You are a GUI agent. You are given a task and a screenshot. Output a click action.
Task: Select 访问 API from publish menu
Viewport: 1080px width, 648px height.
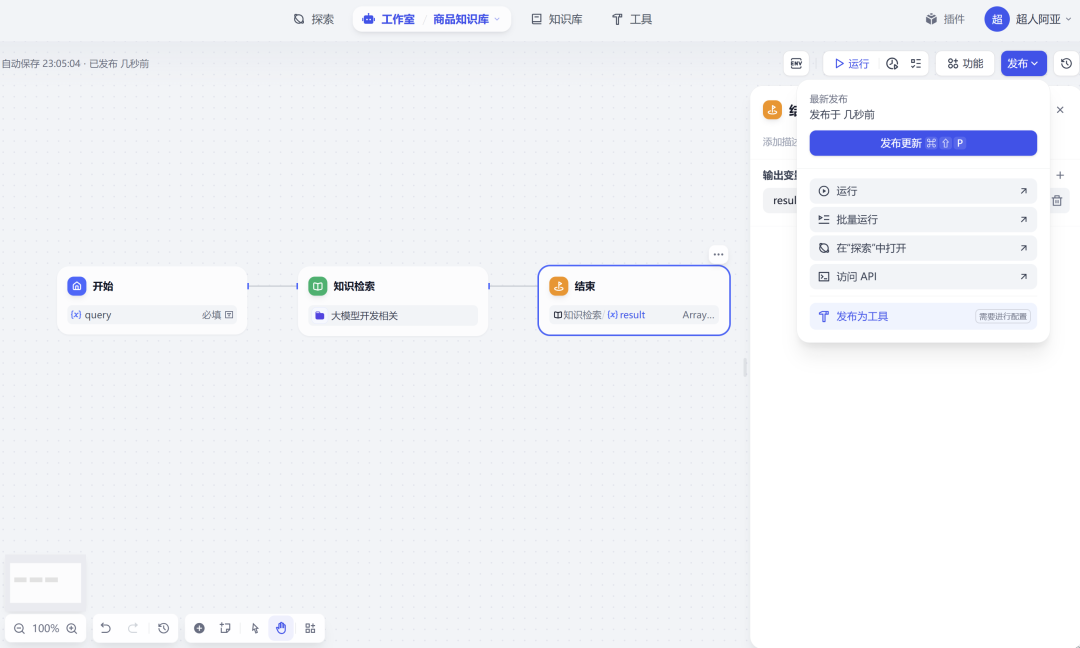pyautogui.click(x=922, y=277)
